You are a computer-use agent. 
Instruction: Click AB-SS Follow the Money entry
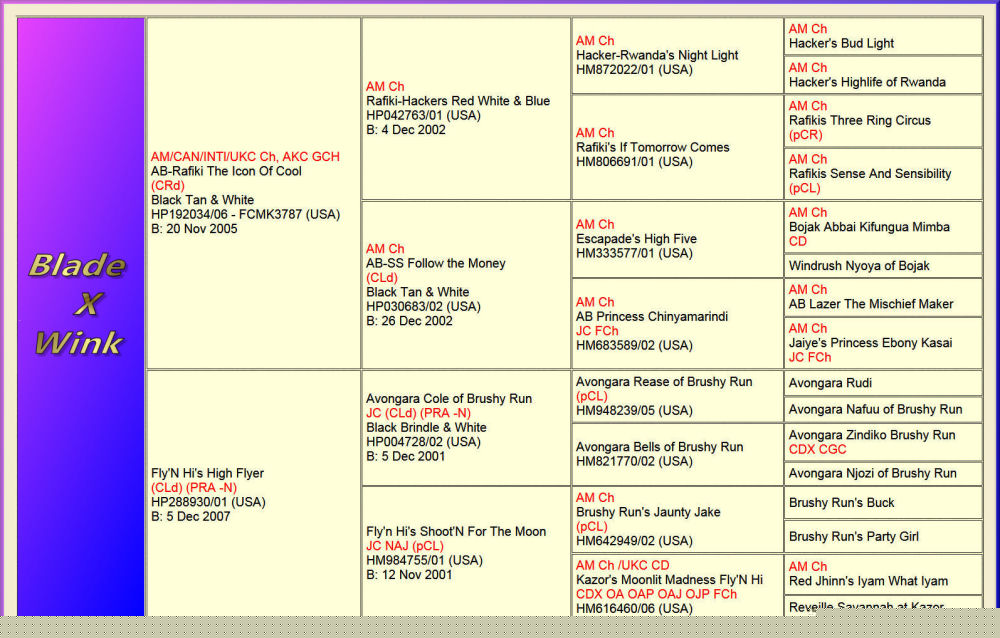(436, 263)
